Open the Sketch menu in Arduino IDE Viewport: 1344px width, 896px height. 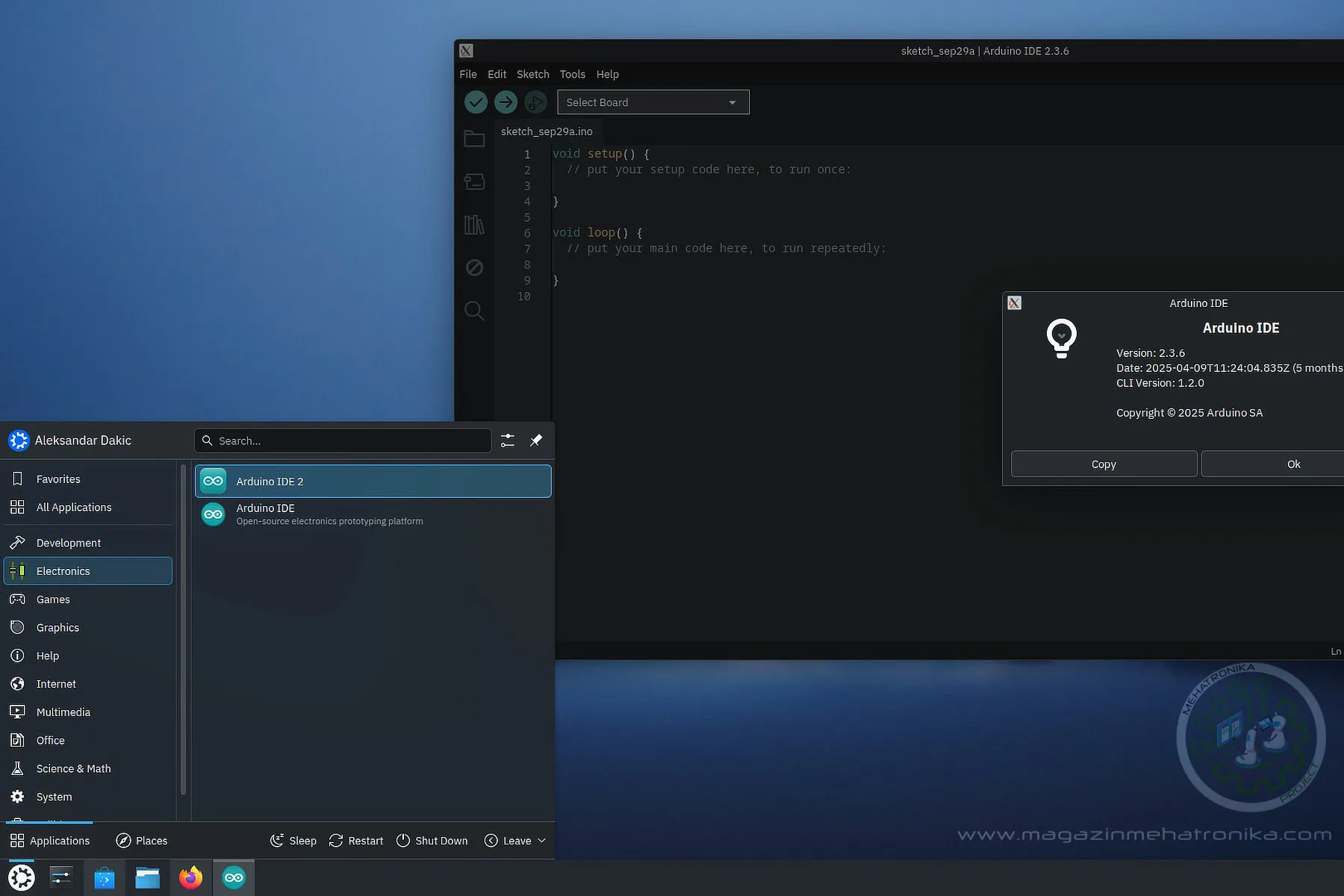(533, 74)
